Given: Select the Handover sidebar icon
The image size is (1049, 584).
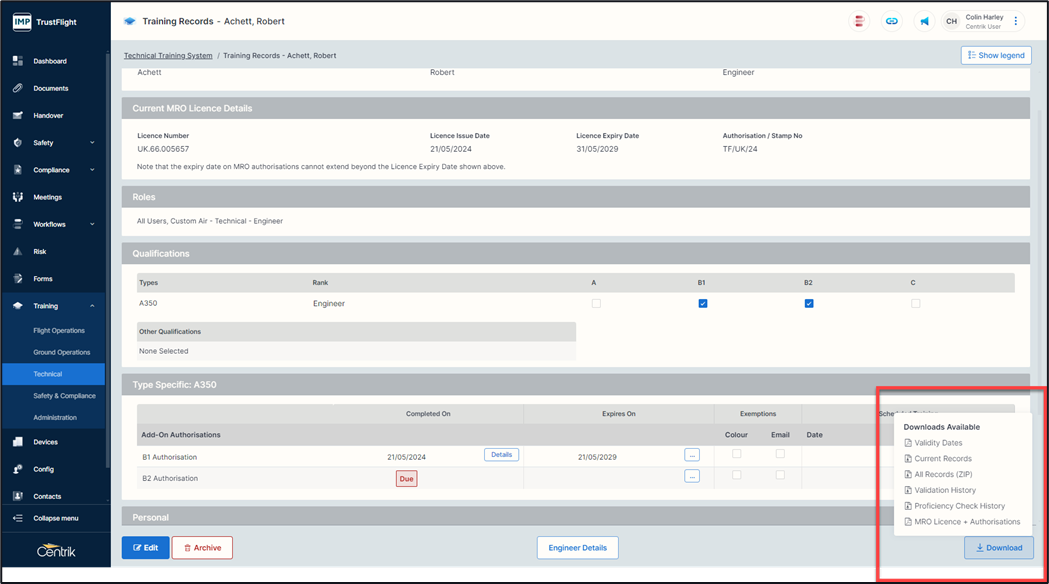Looking at the screenshot, I should pos(18,116).
